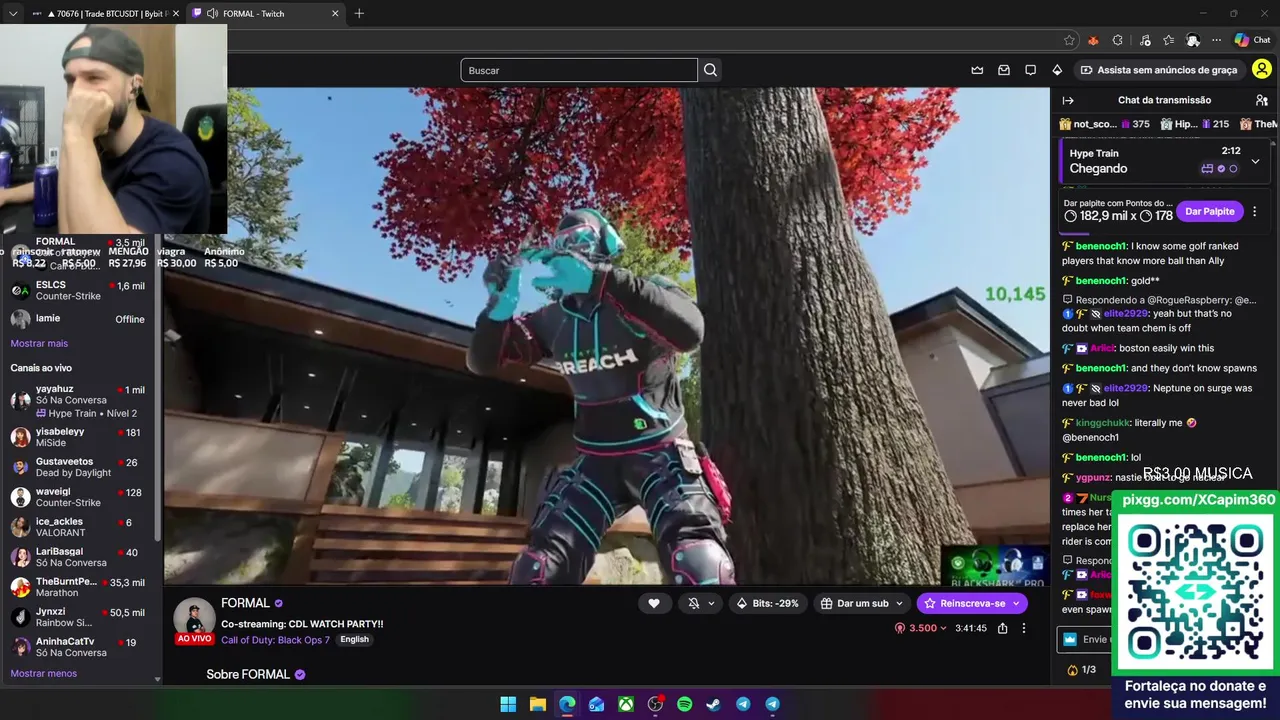Select the FORMAL - Twitch tab
Screen dimensions: 1280x720
point(265,13)
